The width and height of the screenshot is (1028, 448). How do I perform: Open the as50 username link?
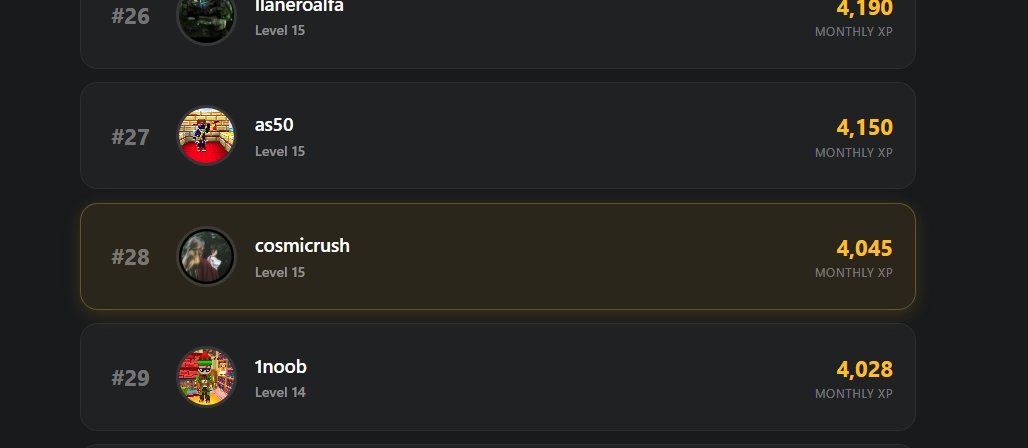pos(274,125)
